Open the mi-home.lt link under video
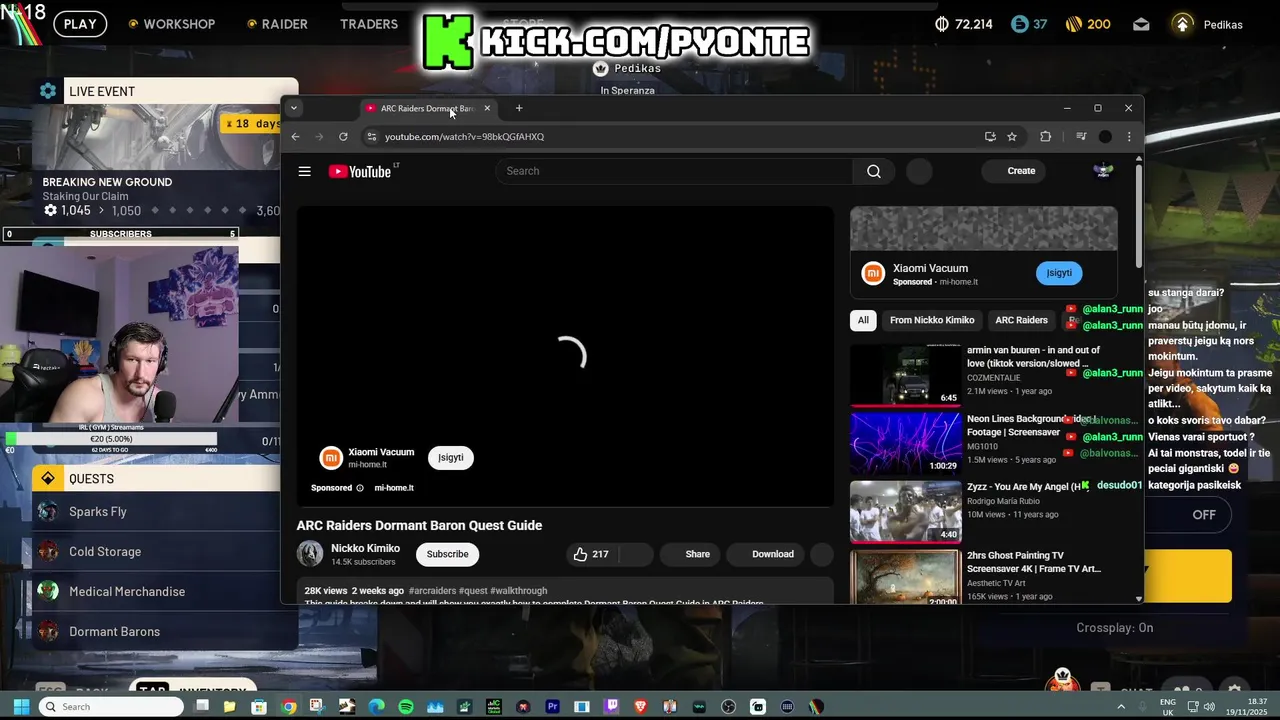 394,488
